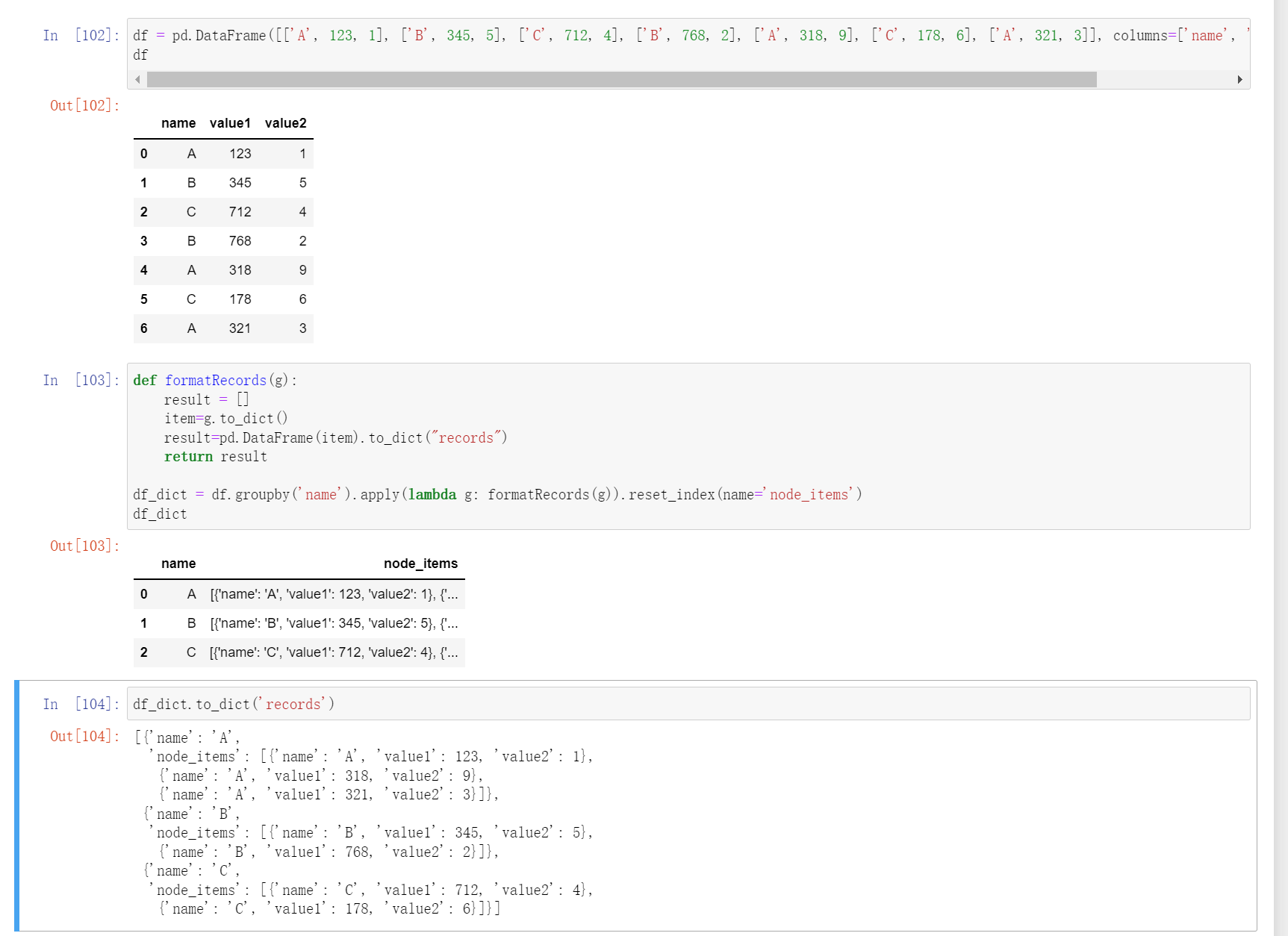The height and width of the screenshot is (936, 1288).
Task: Click the df_dict.to_dict('records') input cell
Action: coord(688,704)
